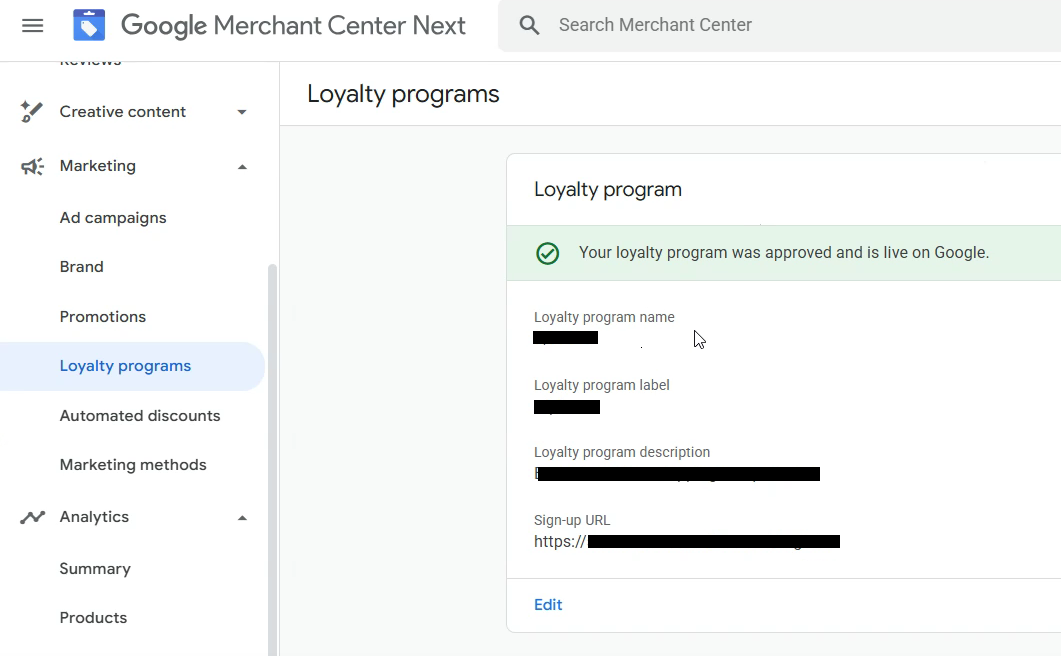1061x656 pixels.
Task: Click the Analytics line-chart icon
Action: (31, 516)
